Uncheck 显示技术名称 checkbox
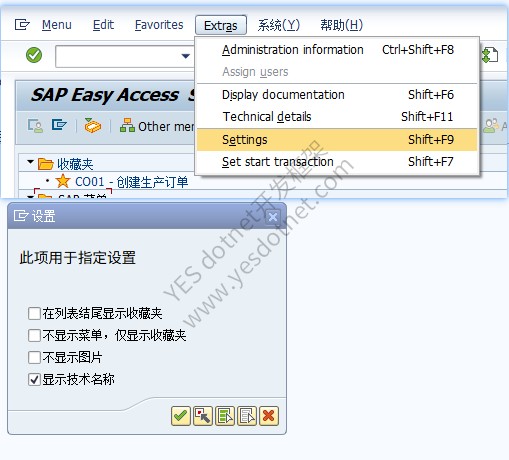 tap(34, 380)
